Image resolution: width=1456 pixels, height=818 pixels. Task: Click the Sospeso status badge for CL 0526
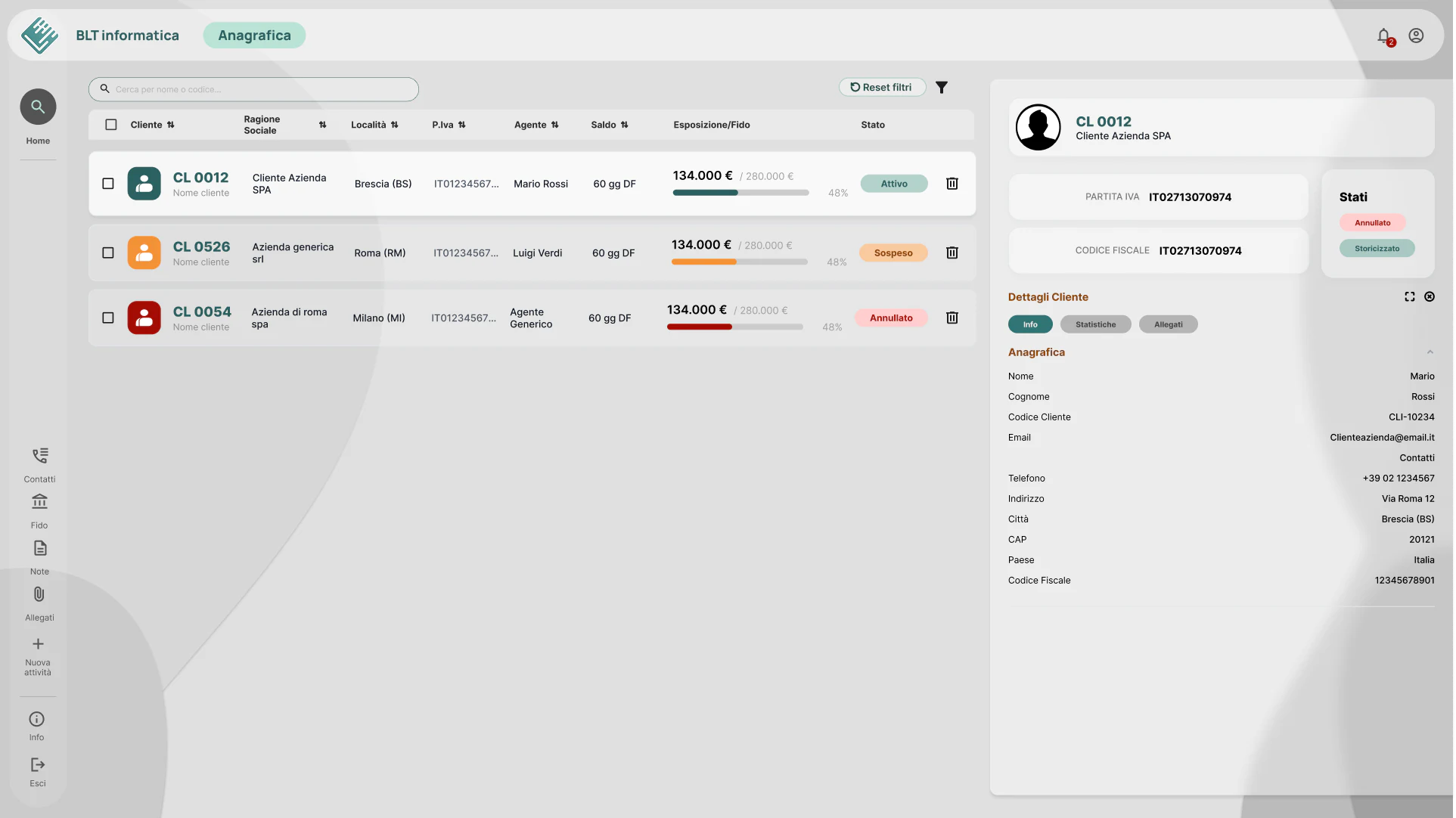pyautogui.click(x=893, y=253)
